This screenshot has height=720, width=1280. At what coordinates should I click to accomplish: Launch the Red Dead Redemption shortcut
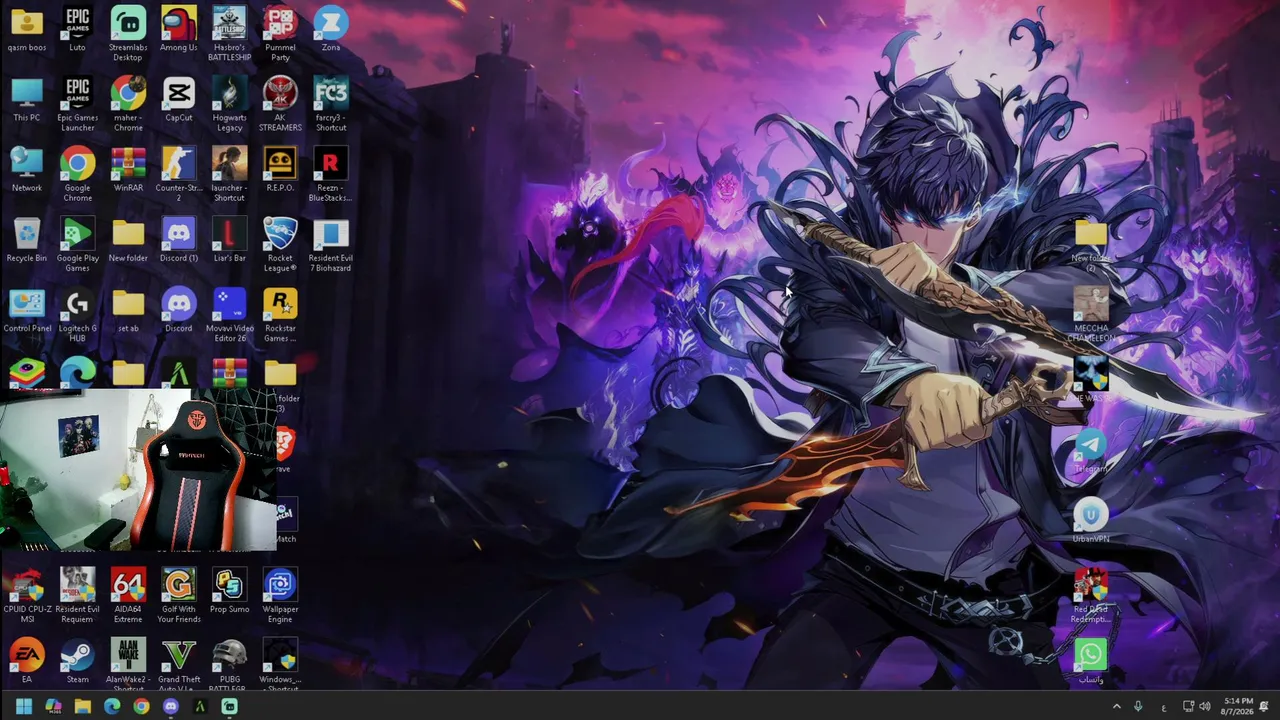1090,596
